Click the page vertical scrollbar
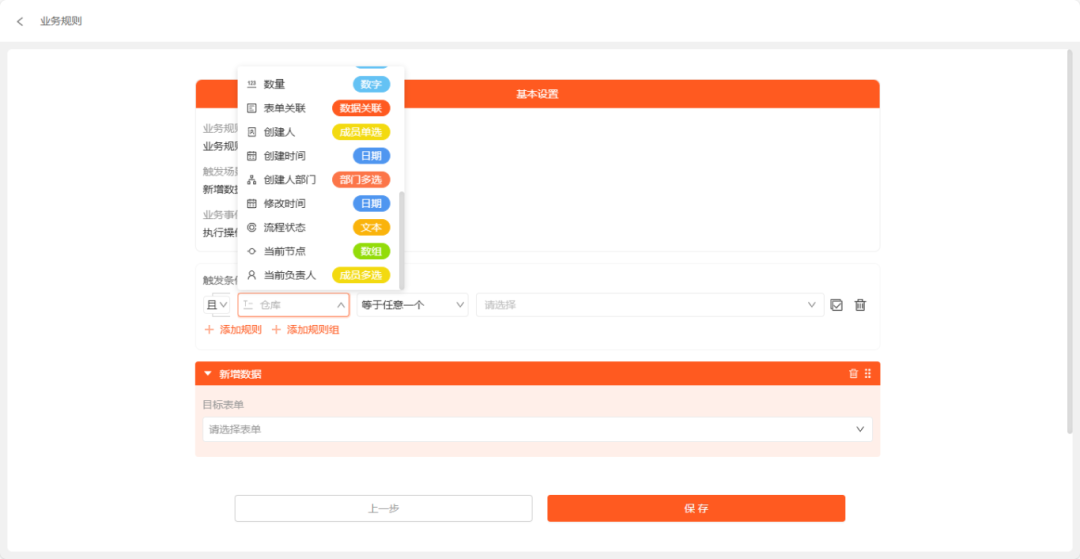The height and width of the screenshot is (559, 1080). point(1070,241)
